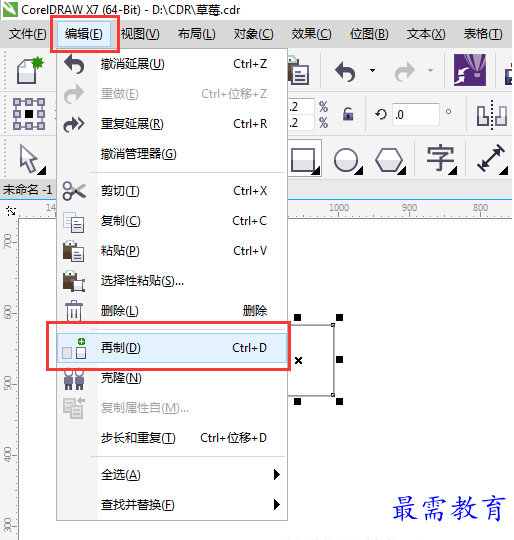Select 剪切(T) in the edit menu
Screen dimensions: 514x540
coord(172,191)
